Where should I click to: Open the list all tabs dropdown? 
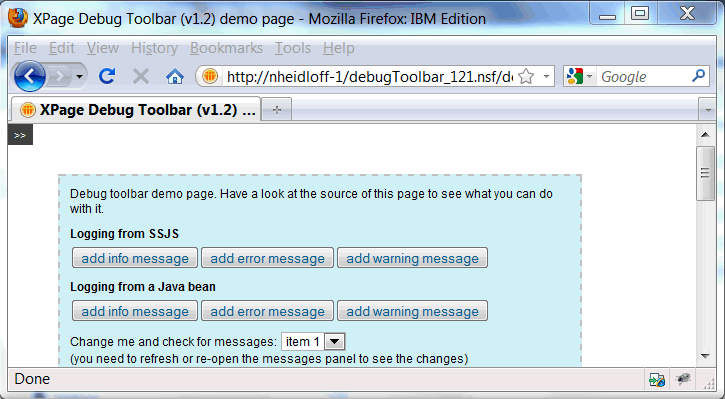point(707,110)
